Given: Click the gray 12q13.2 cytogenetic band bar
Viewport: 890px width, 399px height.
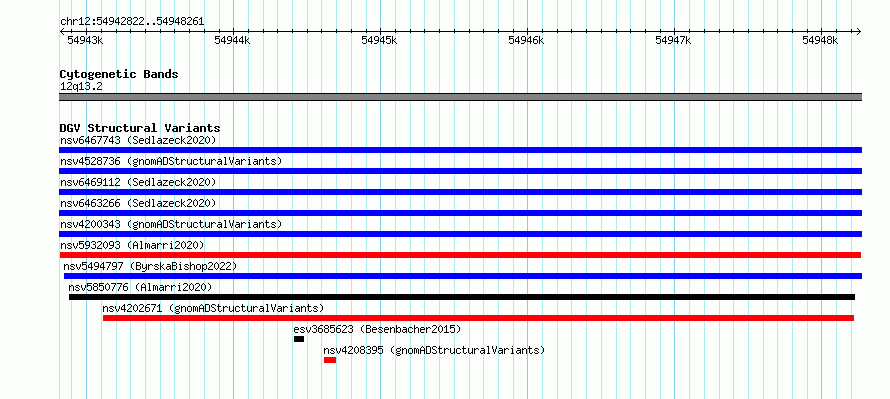Looking at the screenshot, I should click(460, 97).
